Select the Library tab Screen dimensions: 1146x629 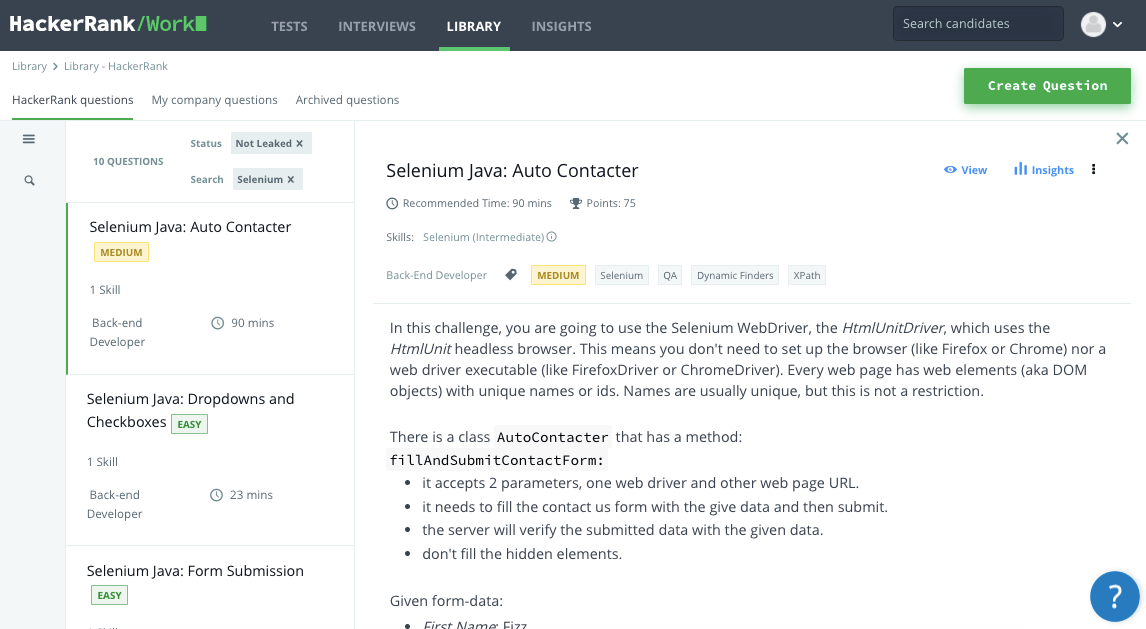pos(474,26)
